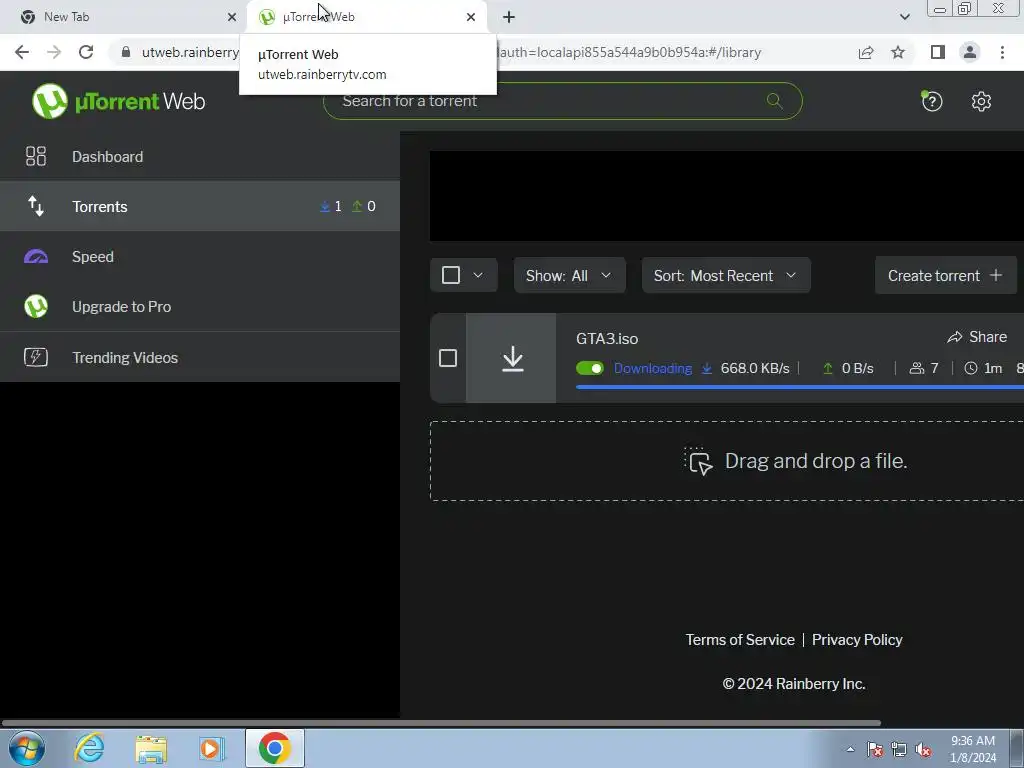
Task: Open the Dashboard menu item
Action: click(200, 156)
